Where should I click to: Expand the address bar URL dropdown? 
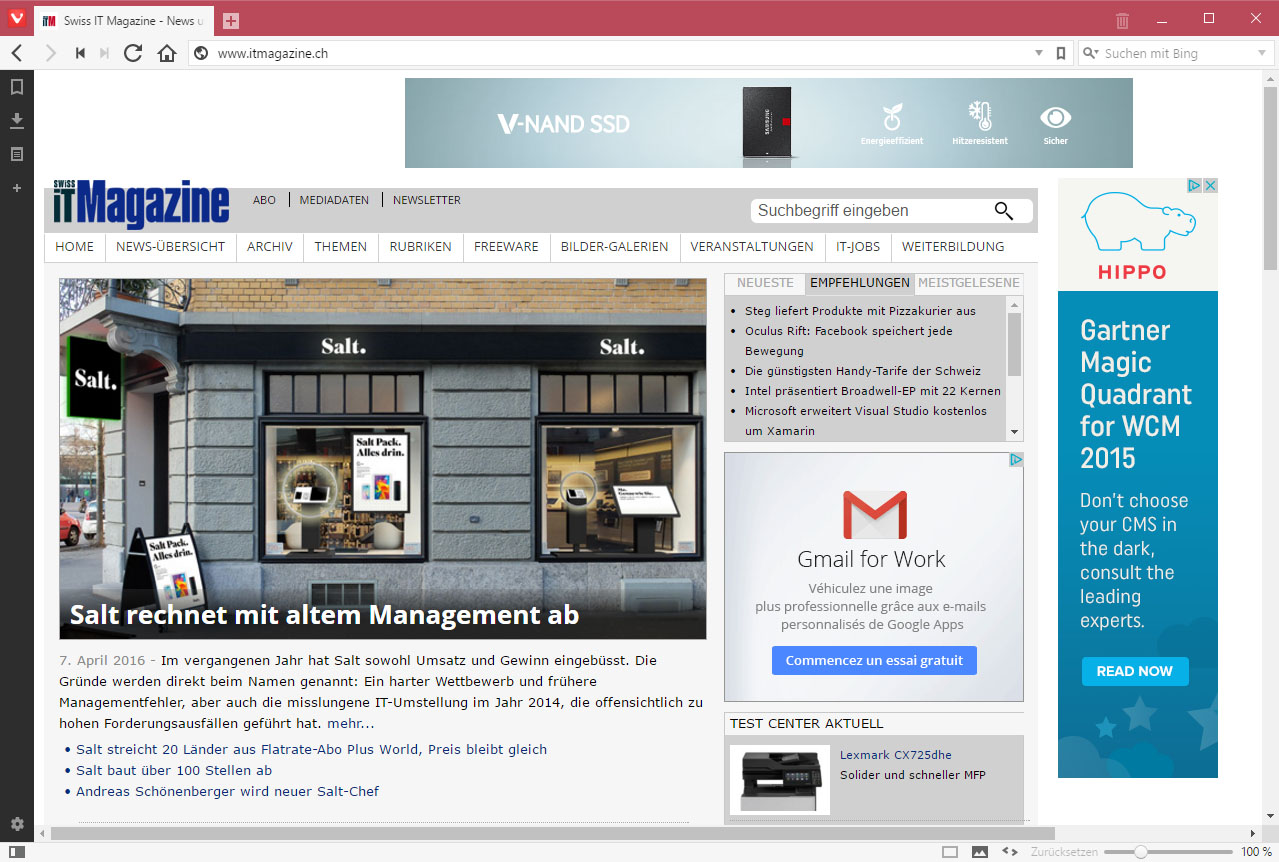click(x=1039, y=53)
